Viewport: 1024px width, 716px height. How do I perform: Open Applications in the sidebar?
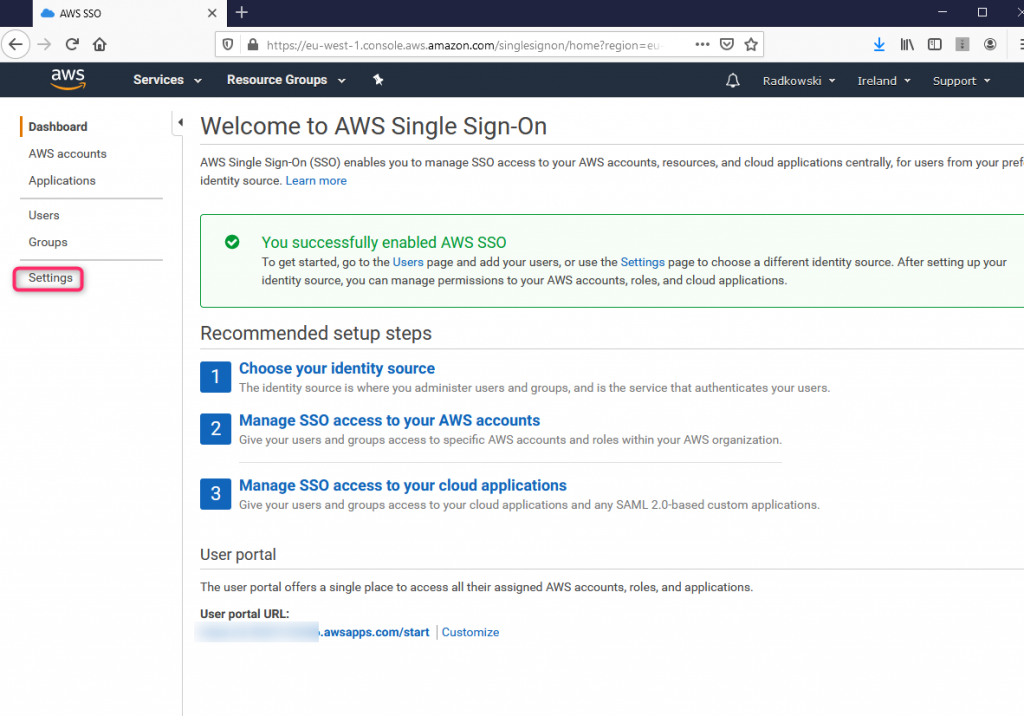coord(62,180)
